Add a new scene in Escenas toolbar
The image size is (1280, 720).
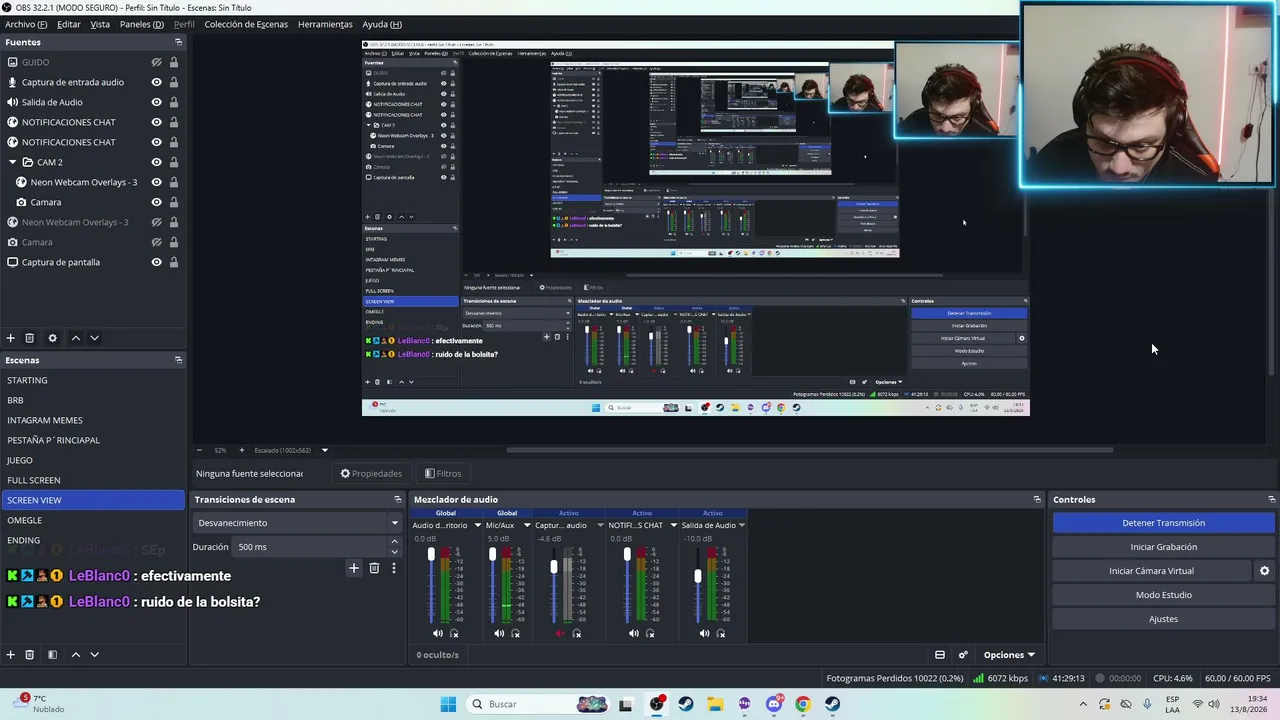pos(10,654)
